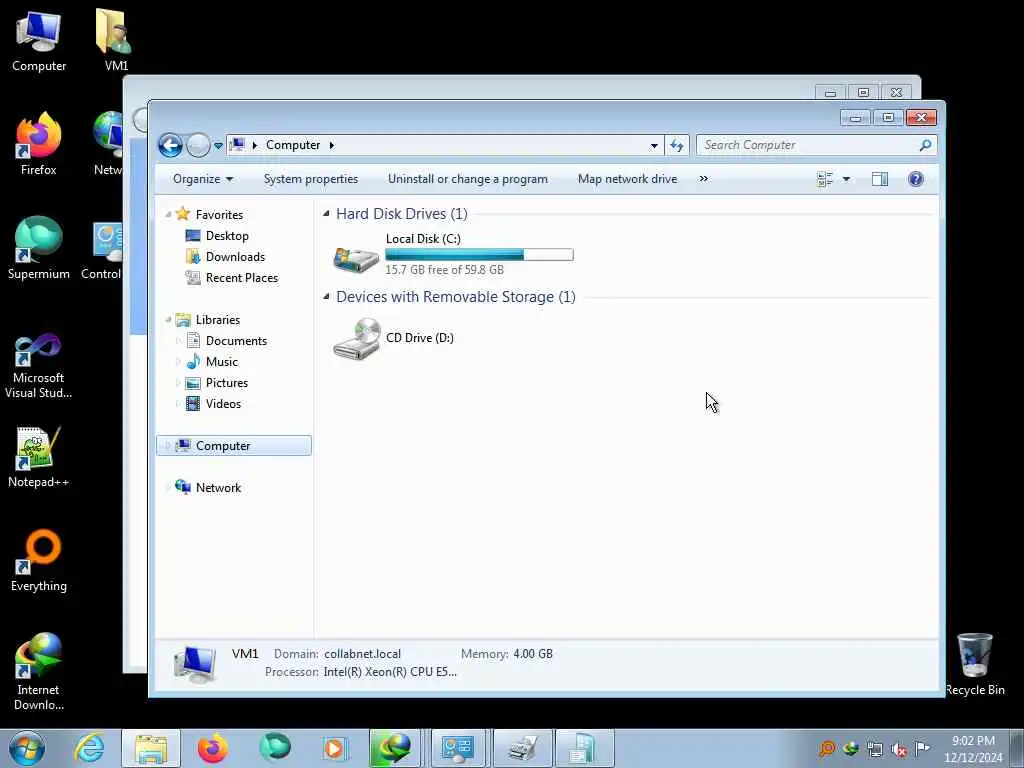
Task: Open System properties from the toolbar
Action: [311, 179]
